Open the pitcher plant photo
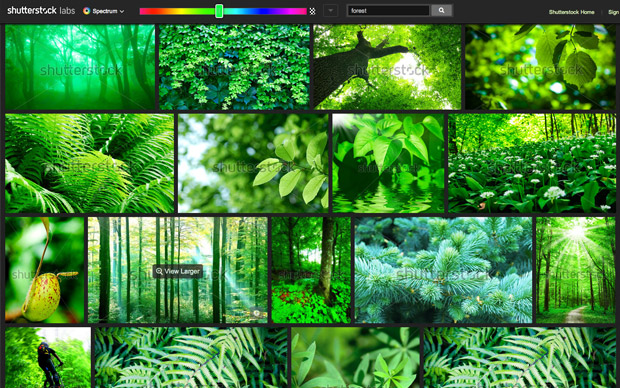Viewport: 620px width, 388px height. coord(45,270)
